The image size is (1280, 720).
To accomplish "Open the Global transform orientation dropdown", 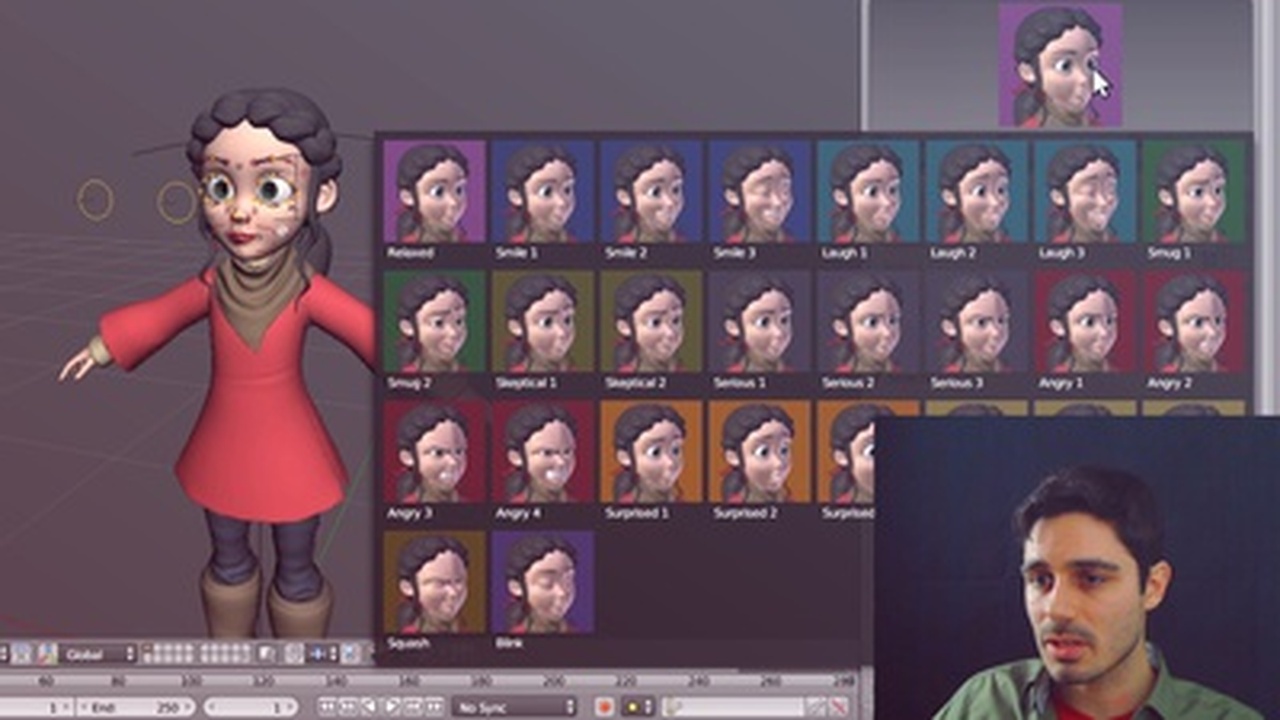I will tap(100, 655).
